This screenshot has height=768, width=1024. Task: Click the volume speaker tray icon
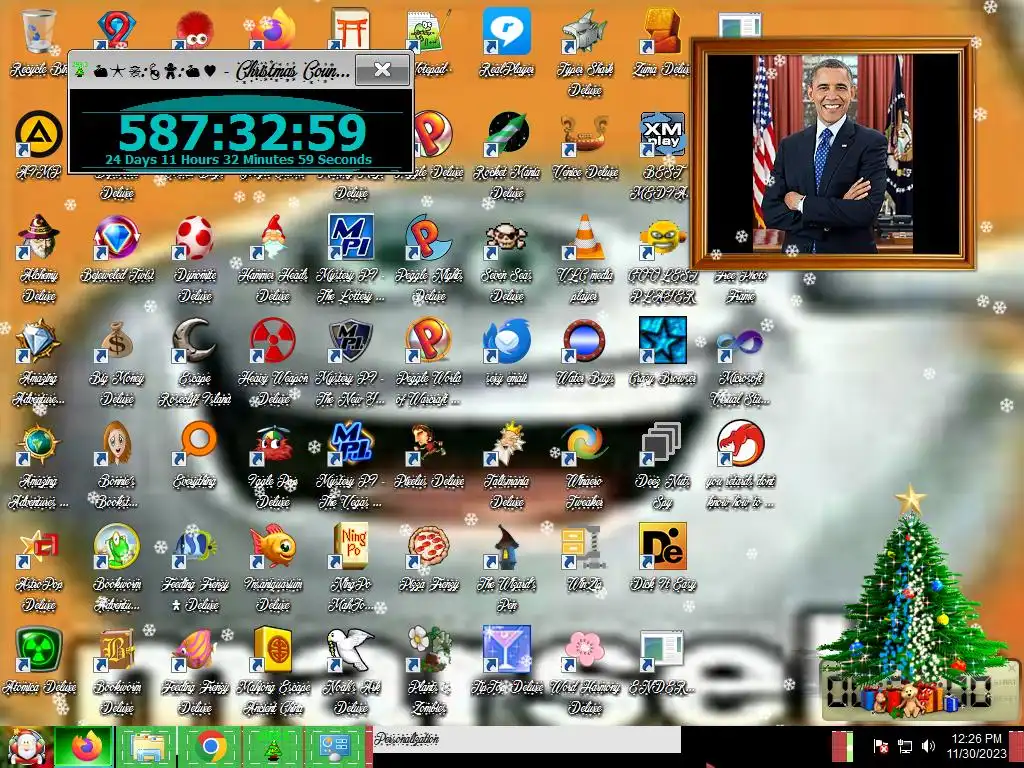(928, 745)
